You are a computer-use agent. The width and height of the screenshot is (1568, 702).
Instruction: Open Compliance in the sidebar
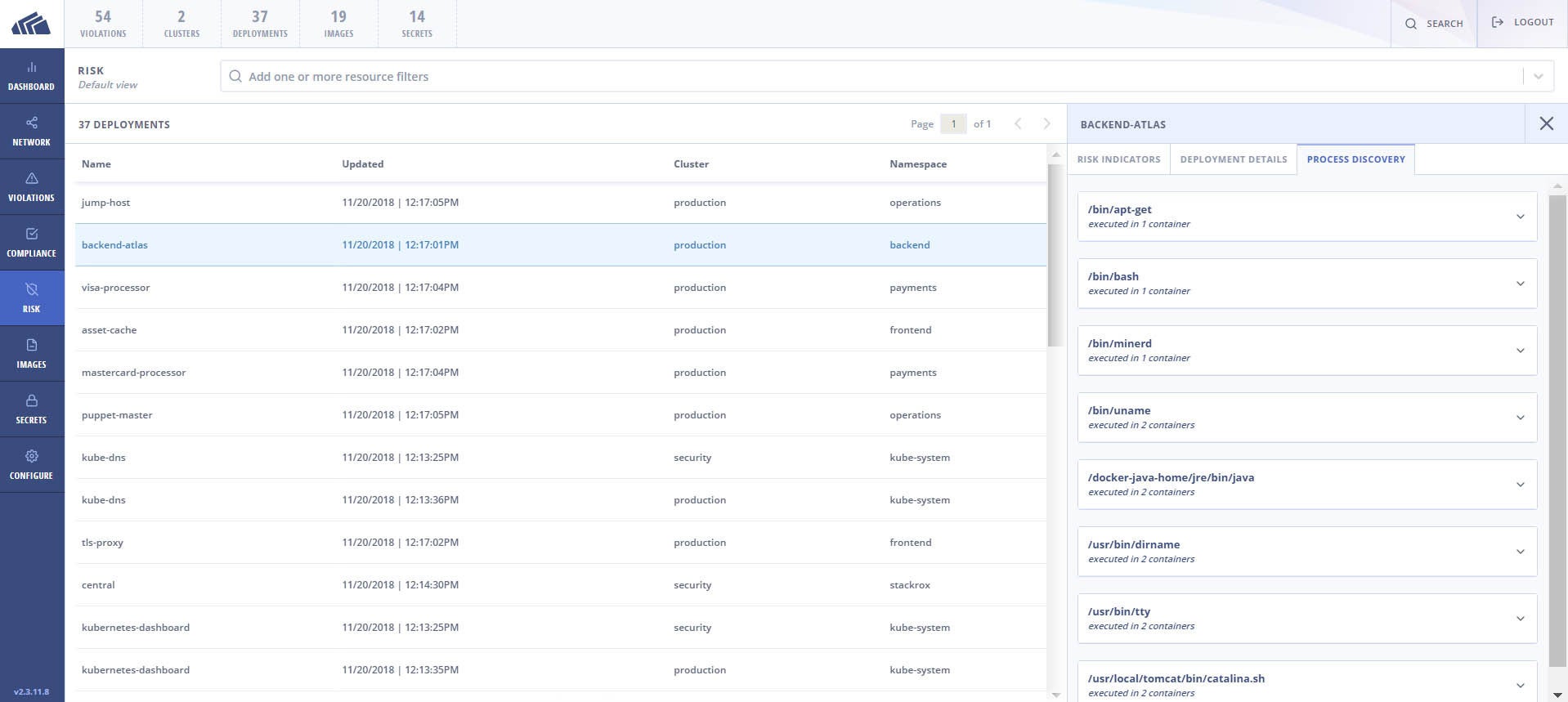click(32, 243)
